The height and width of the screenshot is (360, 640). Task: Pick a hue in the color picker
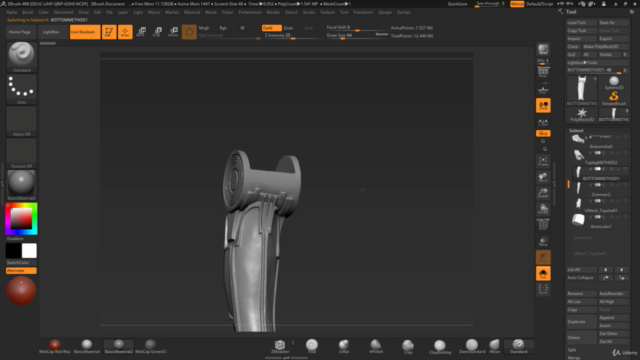tap(22, 219)
